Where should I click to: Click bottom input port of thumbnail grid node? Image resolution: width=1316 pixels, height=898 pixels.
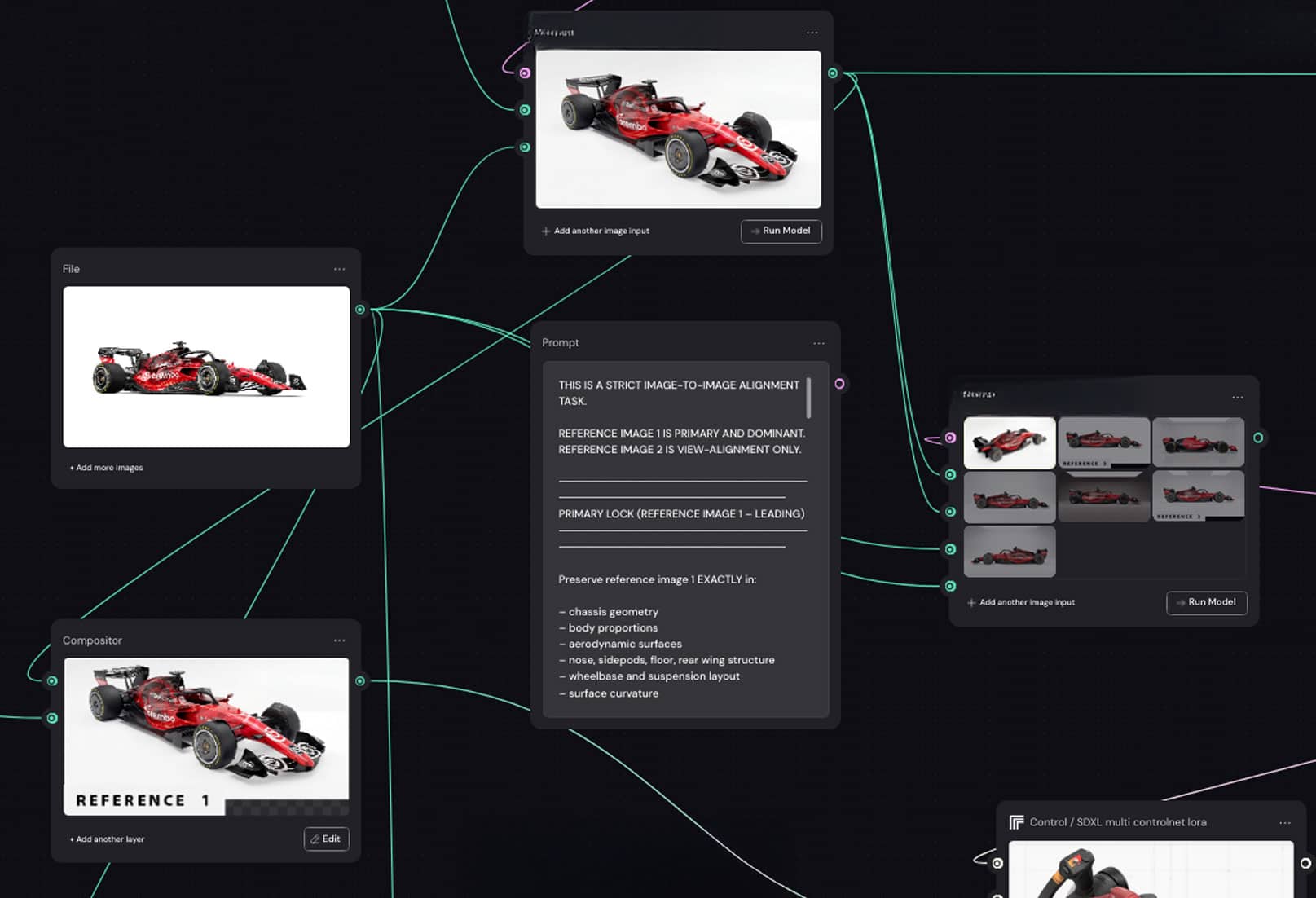click(950, 586)
